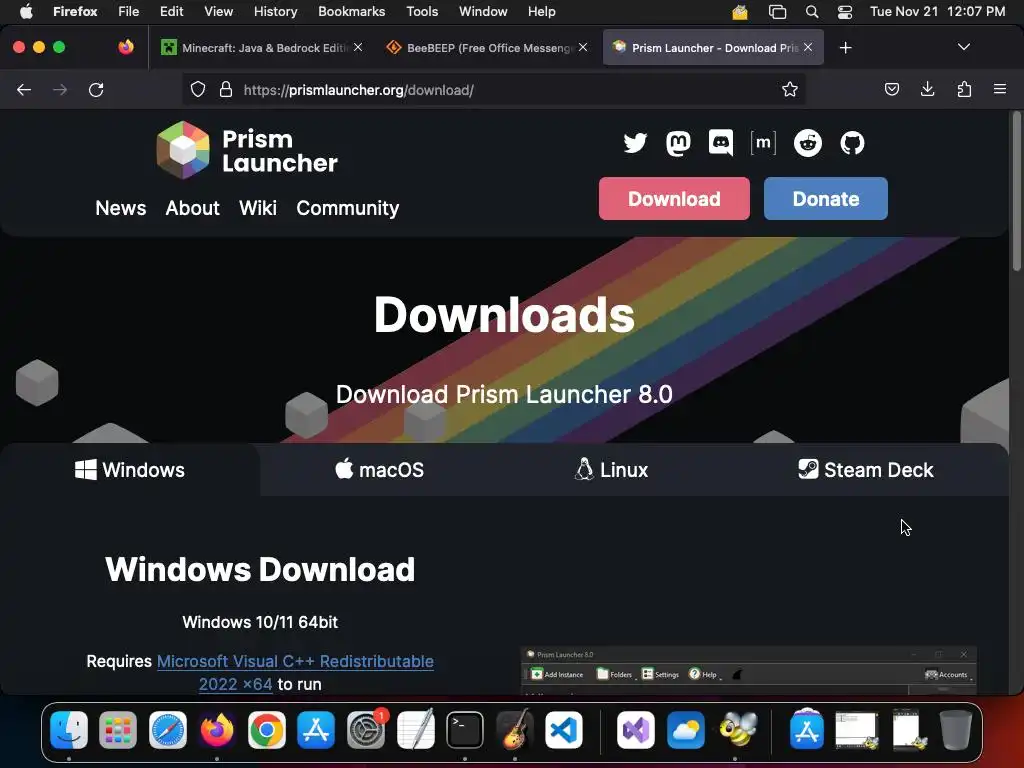Viewport: 1024px width, 768px height.
Task: Open the History menu
Action: (275, 12)
